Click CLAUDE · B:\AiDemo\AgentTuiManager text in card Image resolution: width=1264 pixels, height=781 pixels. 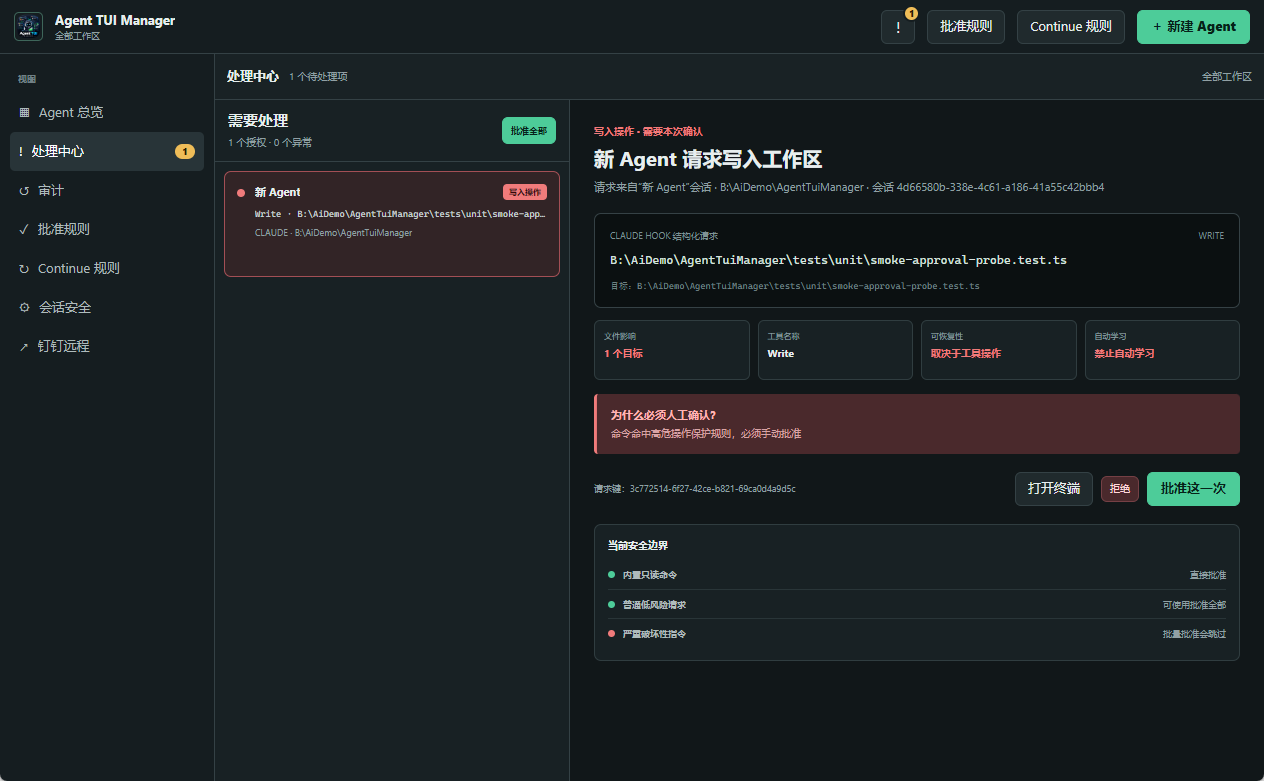(333, 233)
